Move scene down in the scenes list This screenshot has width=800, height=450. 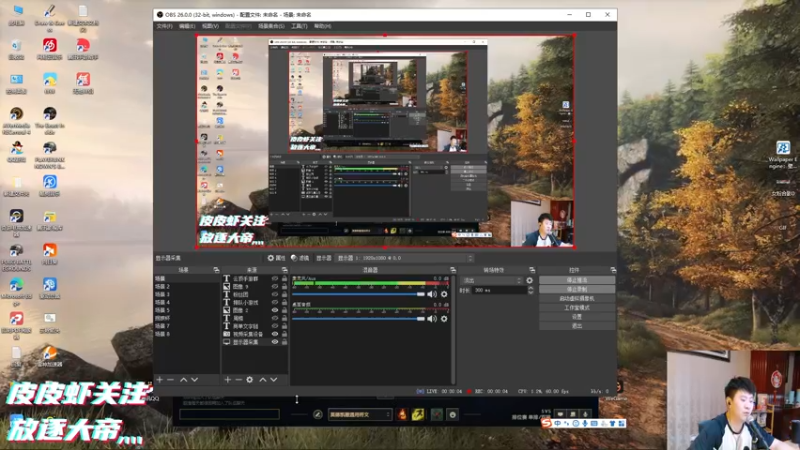pyautogui.click(x=194, y=380)
